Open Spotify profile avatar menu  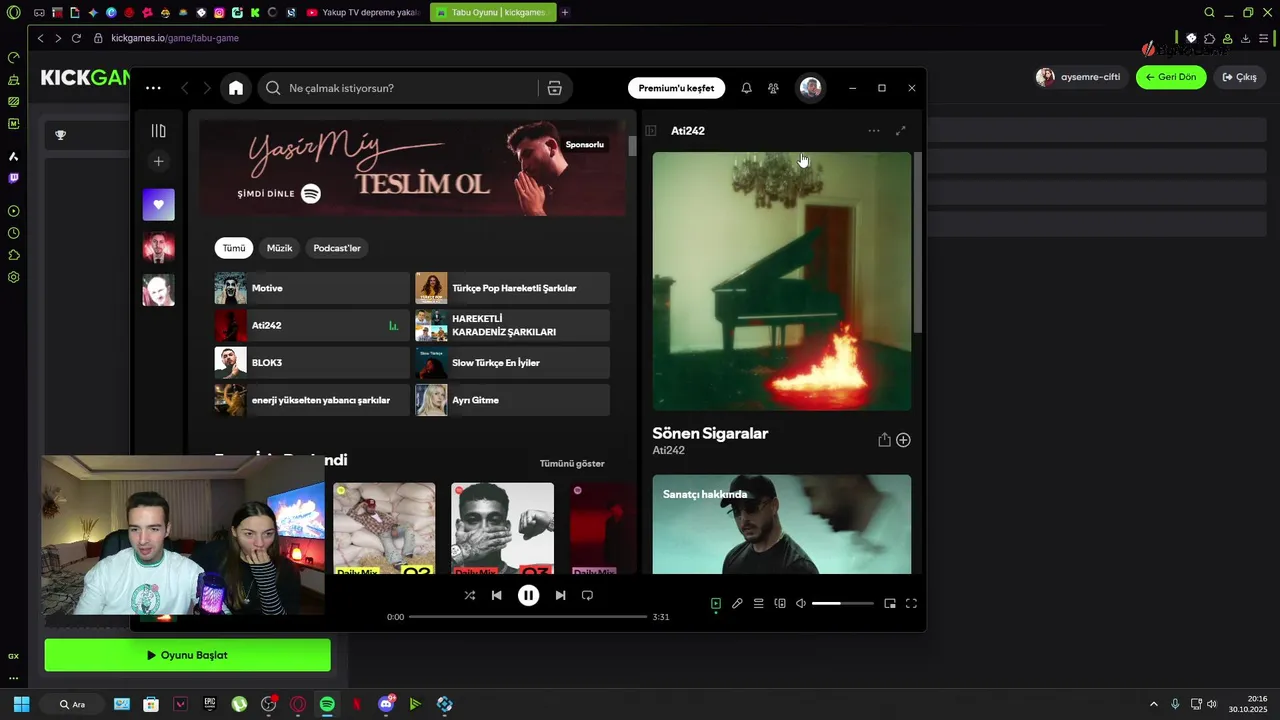coord(810,88)
